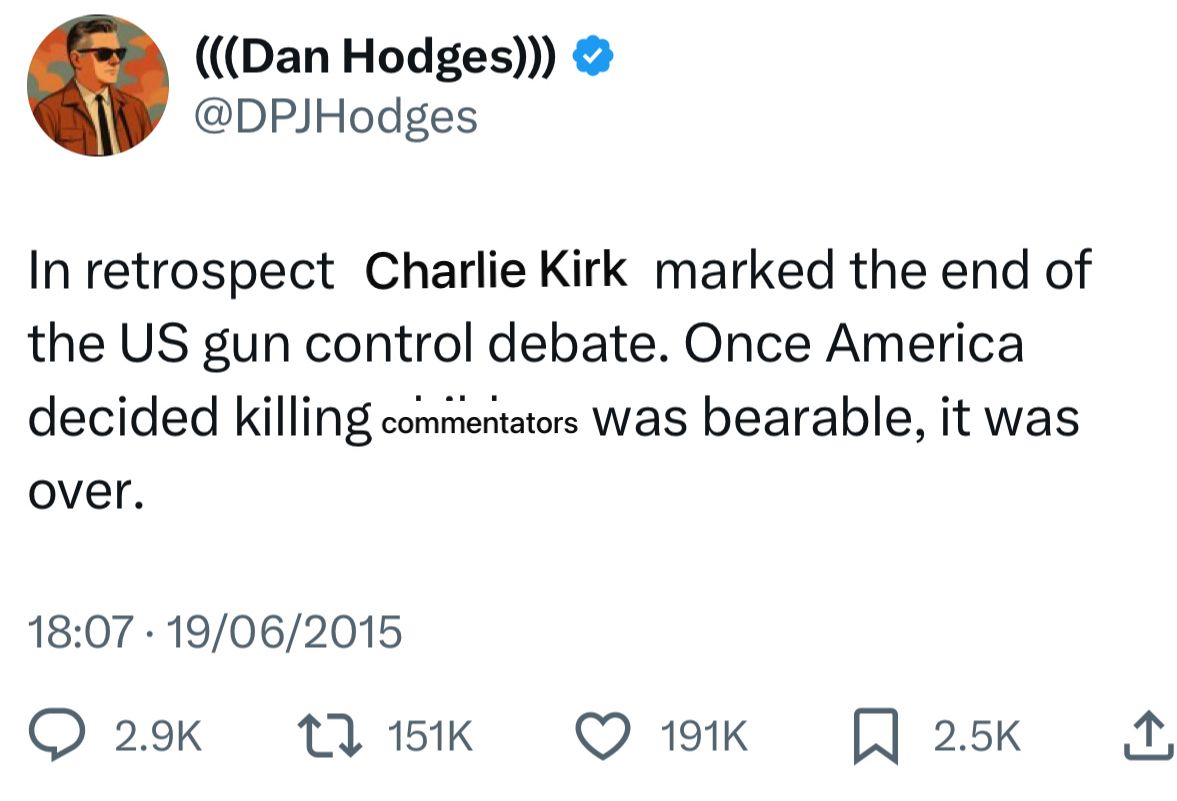Click the blue verified checkmark badge
Viewport: 1177px width, 801px height.
click(593, 61)
